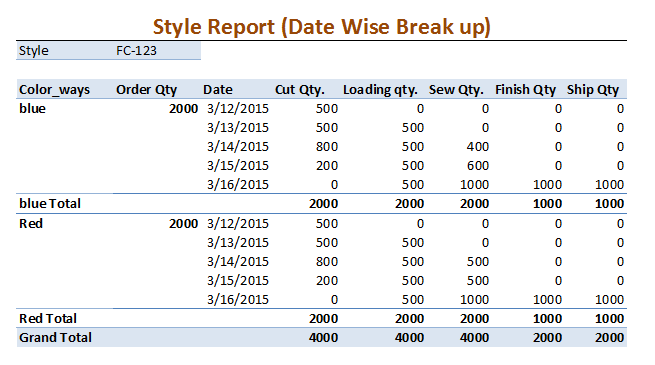
Task: Select blue date 3/15/2015
Action: (238, 165)
